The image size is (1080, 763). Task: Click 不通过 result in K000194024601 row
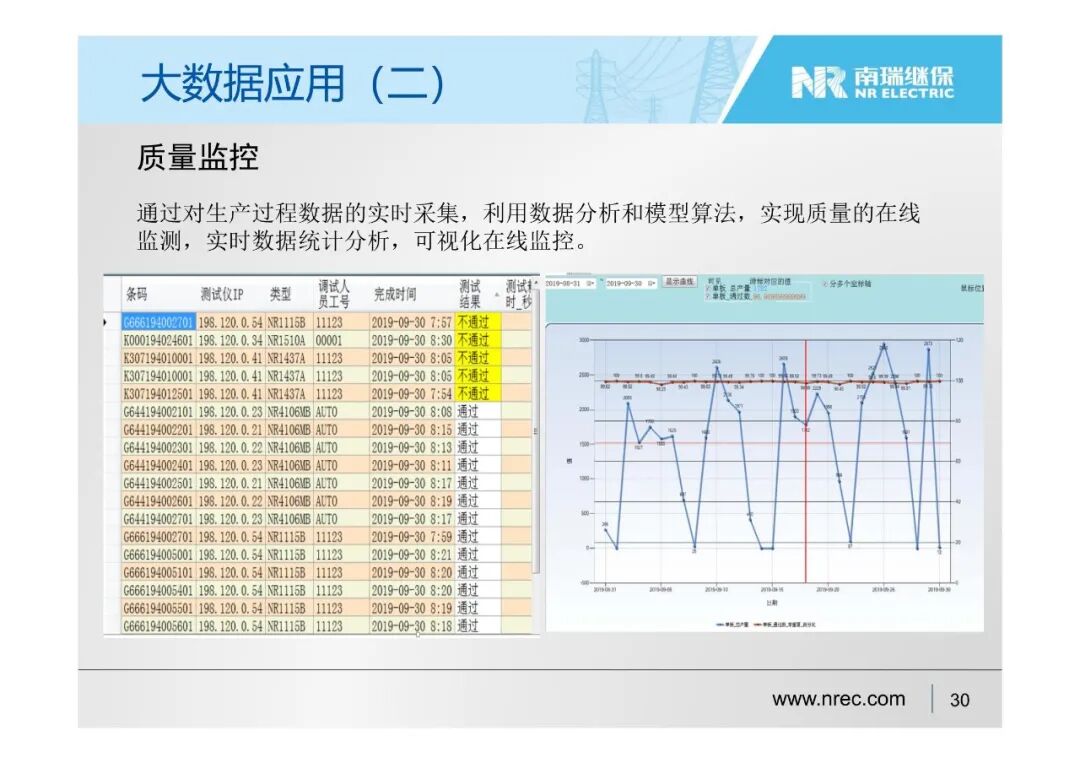(x=477, y=340)
